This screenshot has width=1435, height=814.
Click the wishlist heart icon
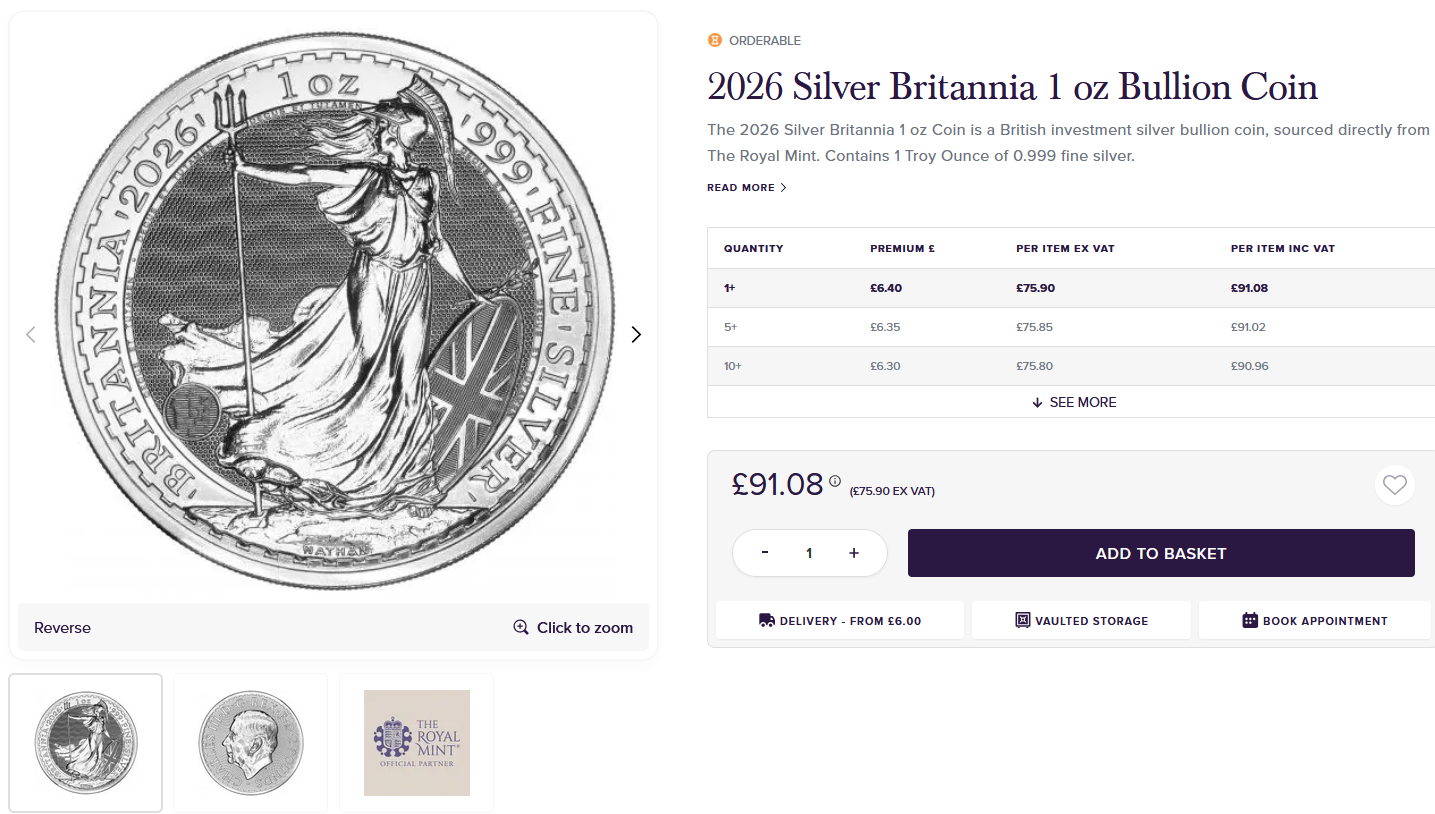click(1394, 486)
